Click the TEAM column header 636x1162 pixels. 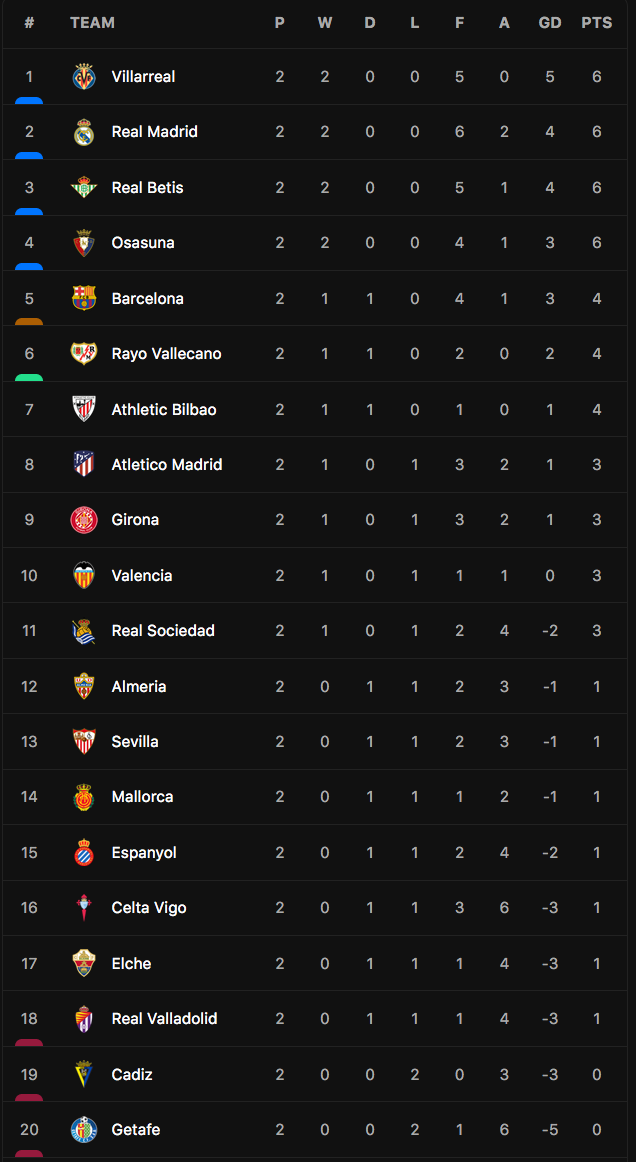click(93, 23)
